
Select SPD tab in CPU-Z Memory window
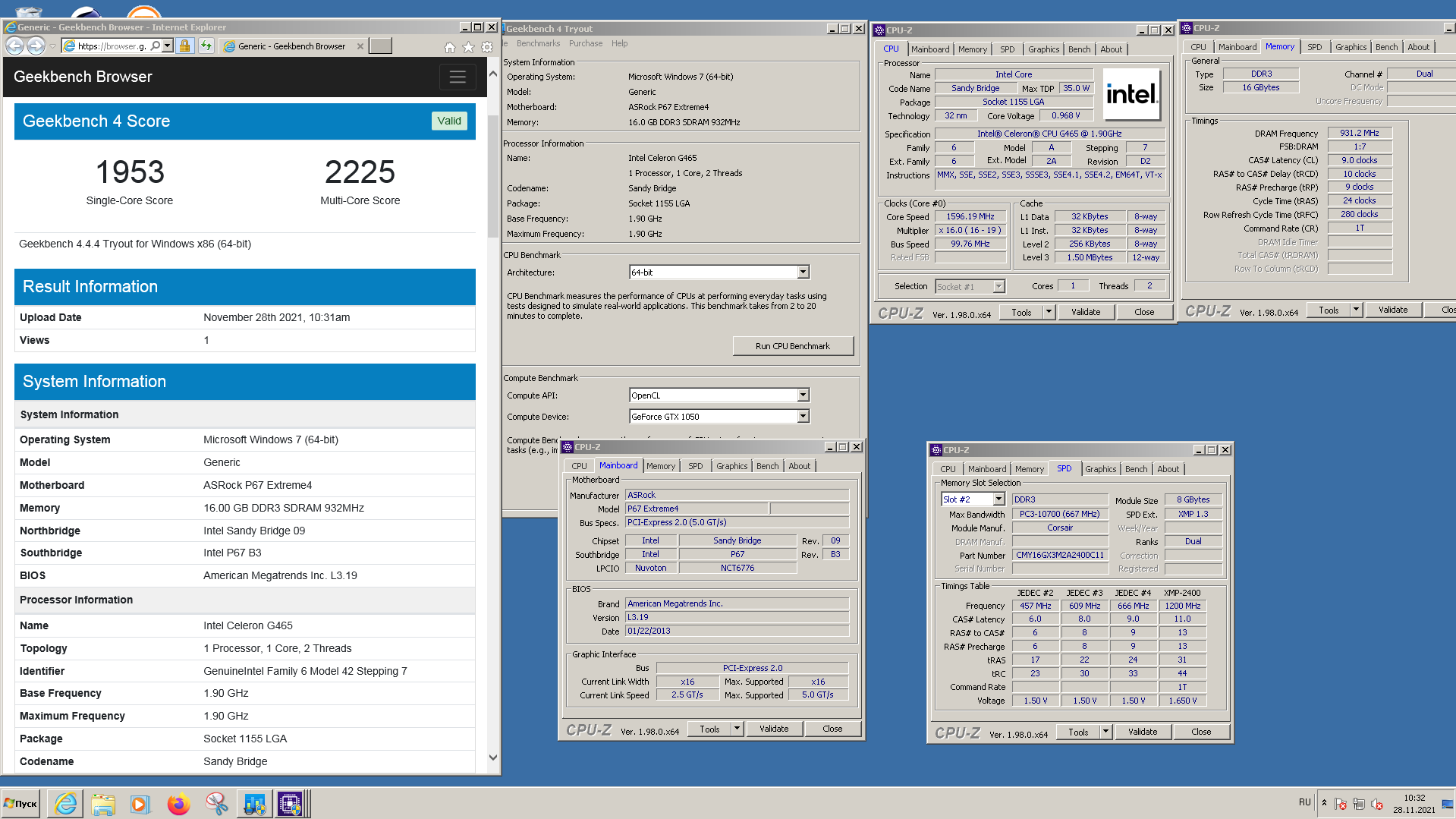(1314, 48)
